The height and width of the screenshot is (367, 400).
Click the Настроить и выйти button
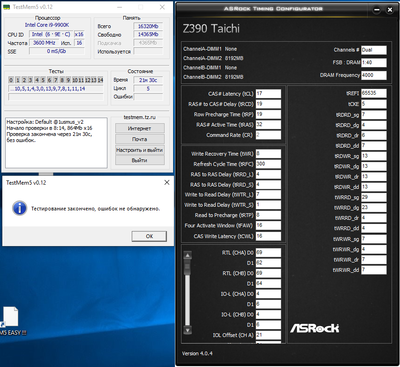(x=140, y=150)
